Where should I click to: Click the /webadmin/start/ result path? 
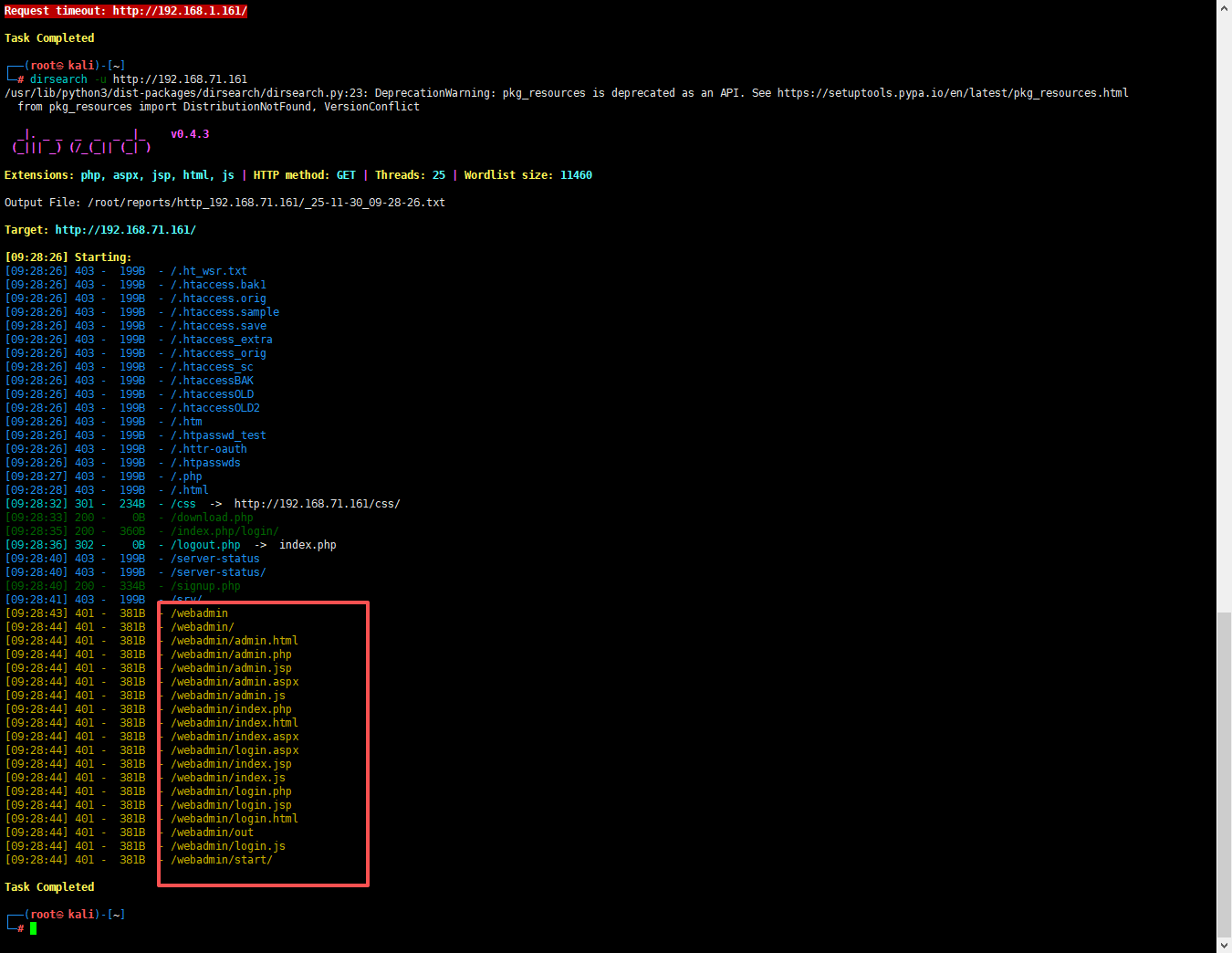221,860
